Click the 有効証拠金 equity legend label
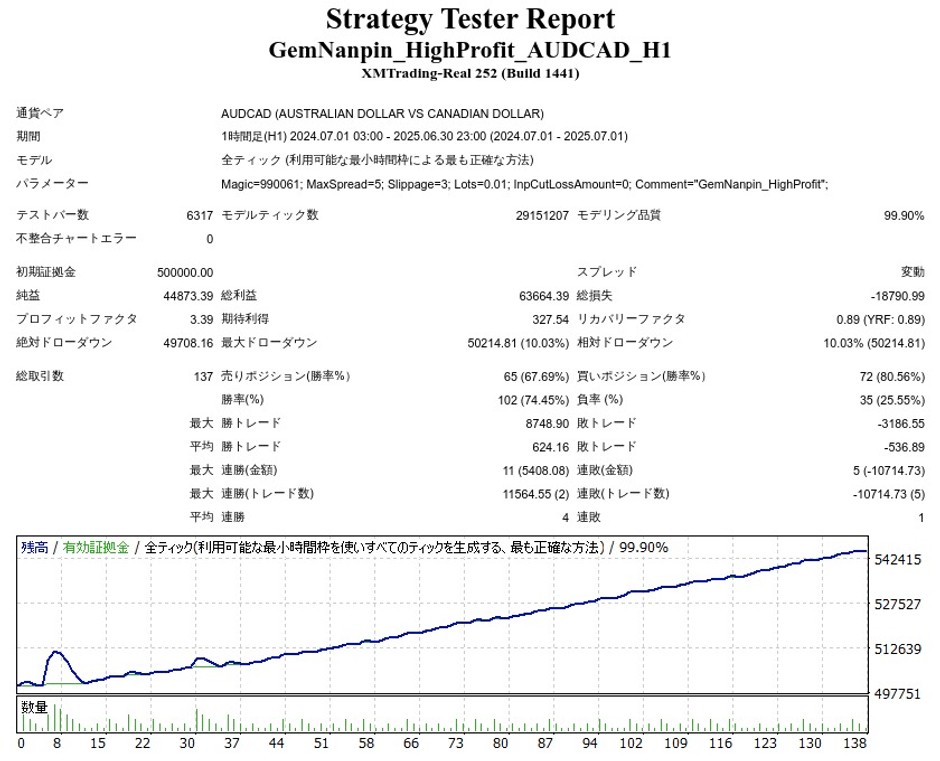 point(96,547)
